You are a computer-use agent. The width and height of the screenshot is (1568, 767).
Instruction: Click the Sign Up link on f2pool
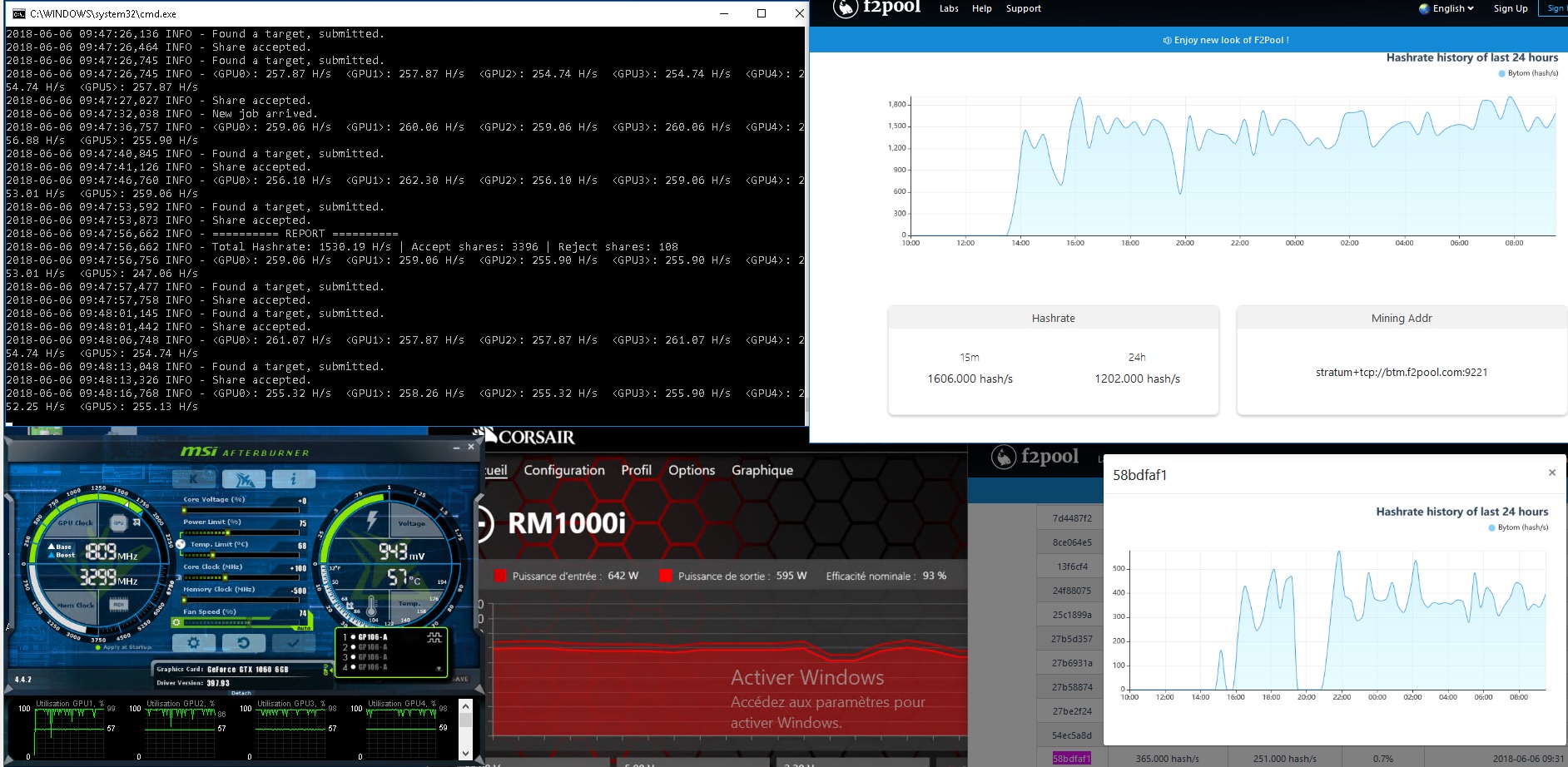click(x=1511, y=8)
